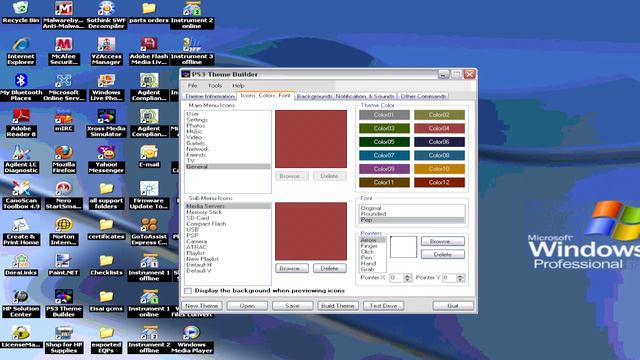Launch Malwarebytes Anti-Malware desktop icon
Screen dimensions: 640x360
tap(63, 15)
